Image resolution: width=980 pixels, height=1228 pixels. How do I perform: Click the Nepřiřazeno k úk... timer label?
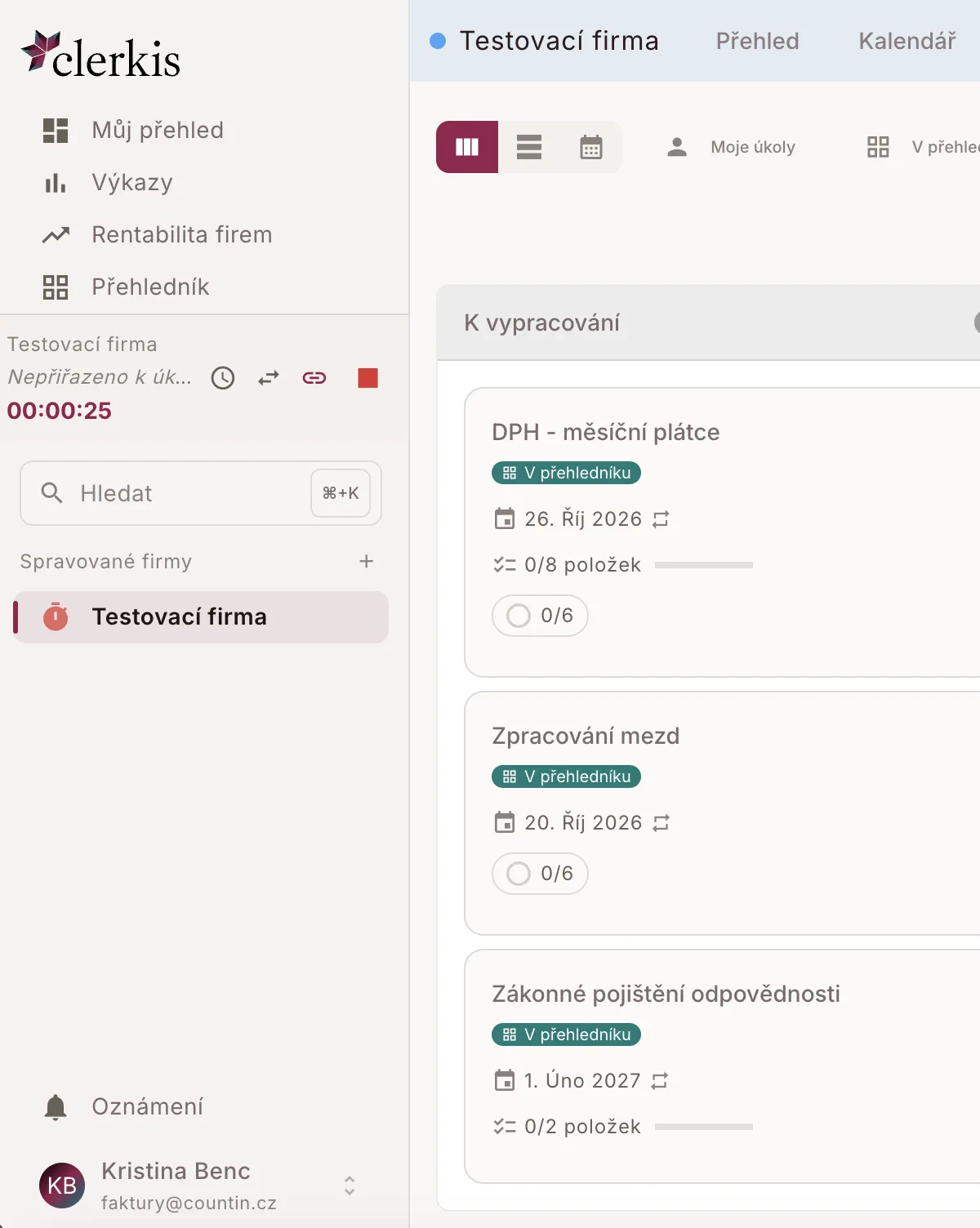click(x=100, y=377)
